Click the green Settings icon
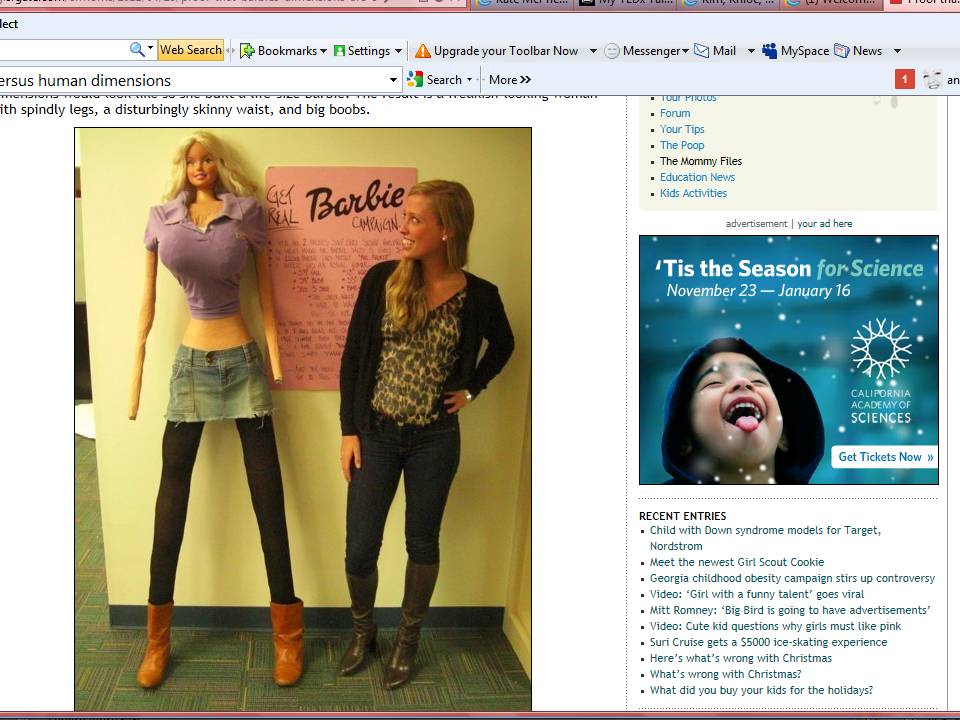The height and width of the screenshot is (720, 960). 339,51
